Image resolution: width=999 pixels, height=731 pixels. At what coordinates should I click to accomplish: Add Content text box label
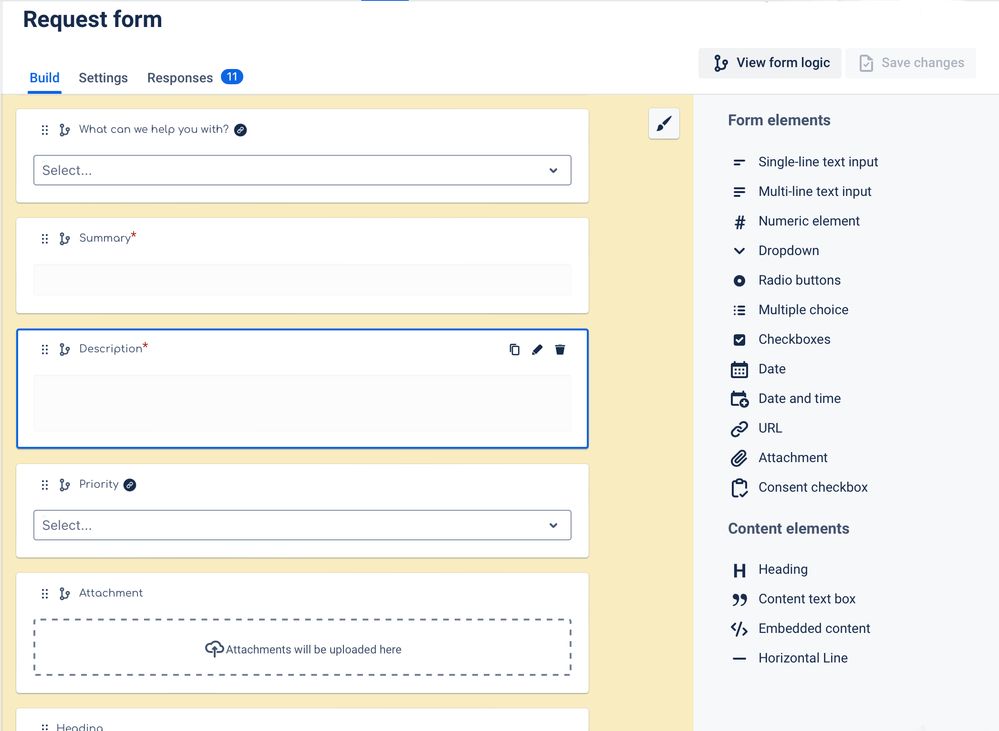(x=807, y=599)
